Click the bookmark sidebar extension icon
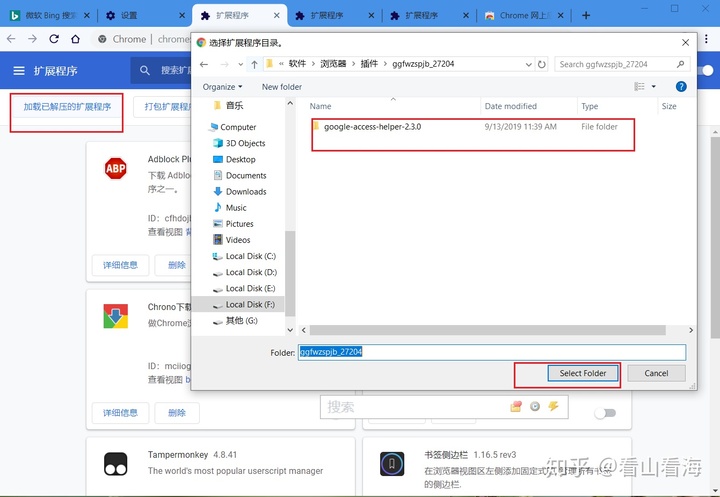This screenshot has width=720, height=497. 392,463
